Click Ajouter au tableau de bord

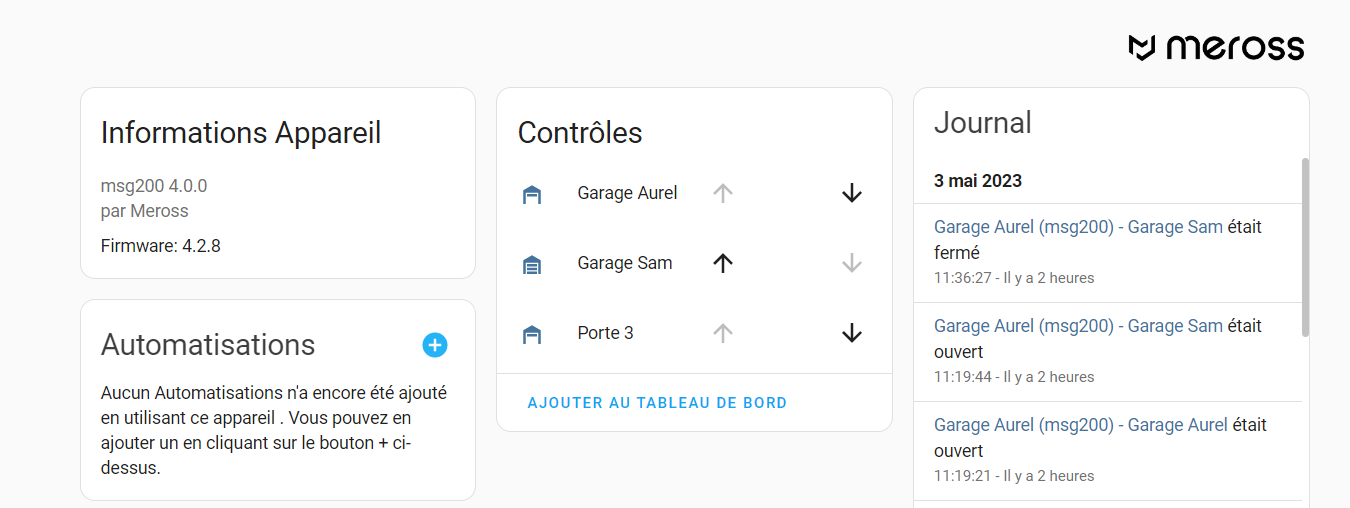[x=657, y=403]
